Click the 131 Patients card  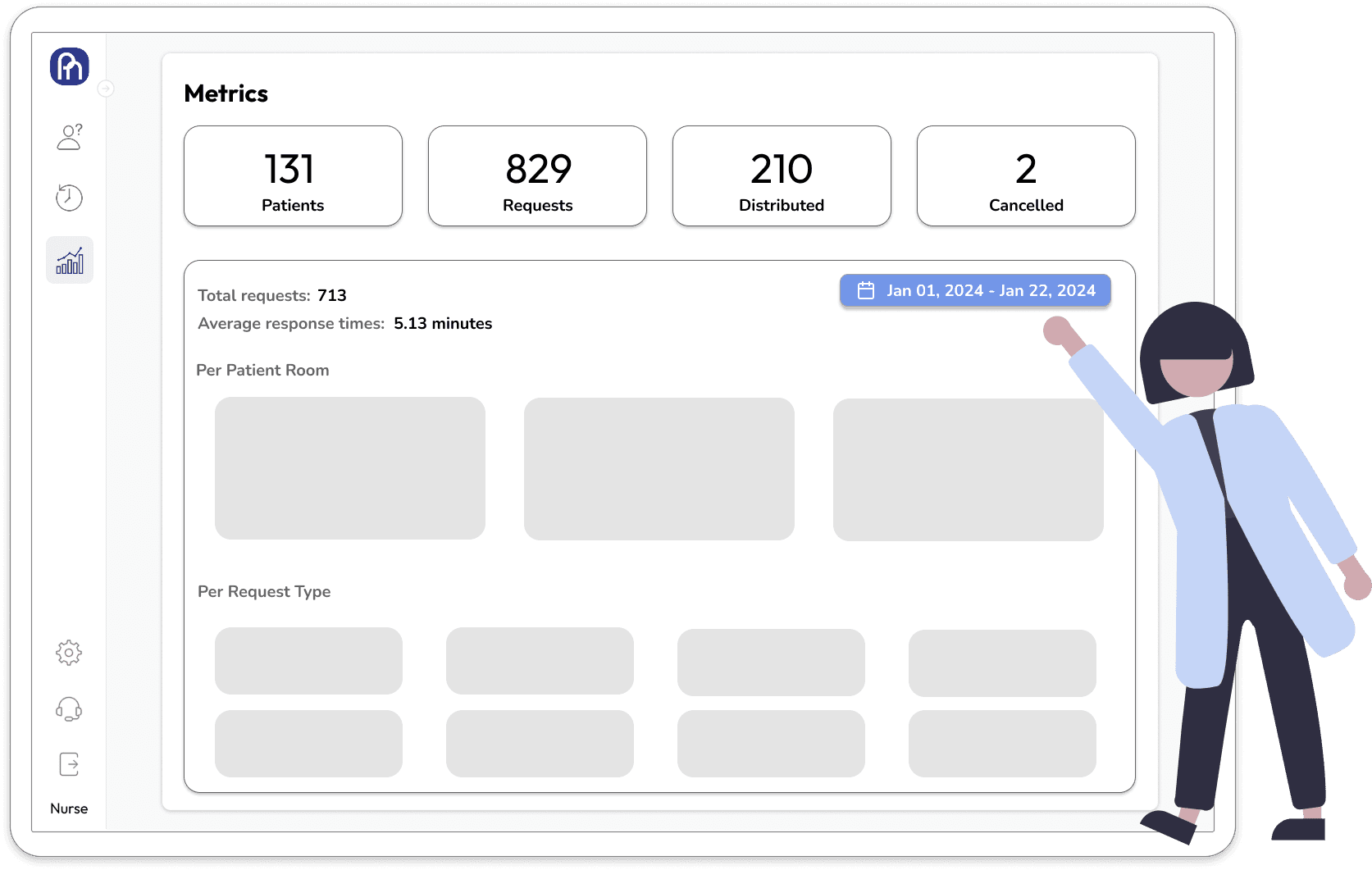[293, 176]
